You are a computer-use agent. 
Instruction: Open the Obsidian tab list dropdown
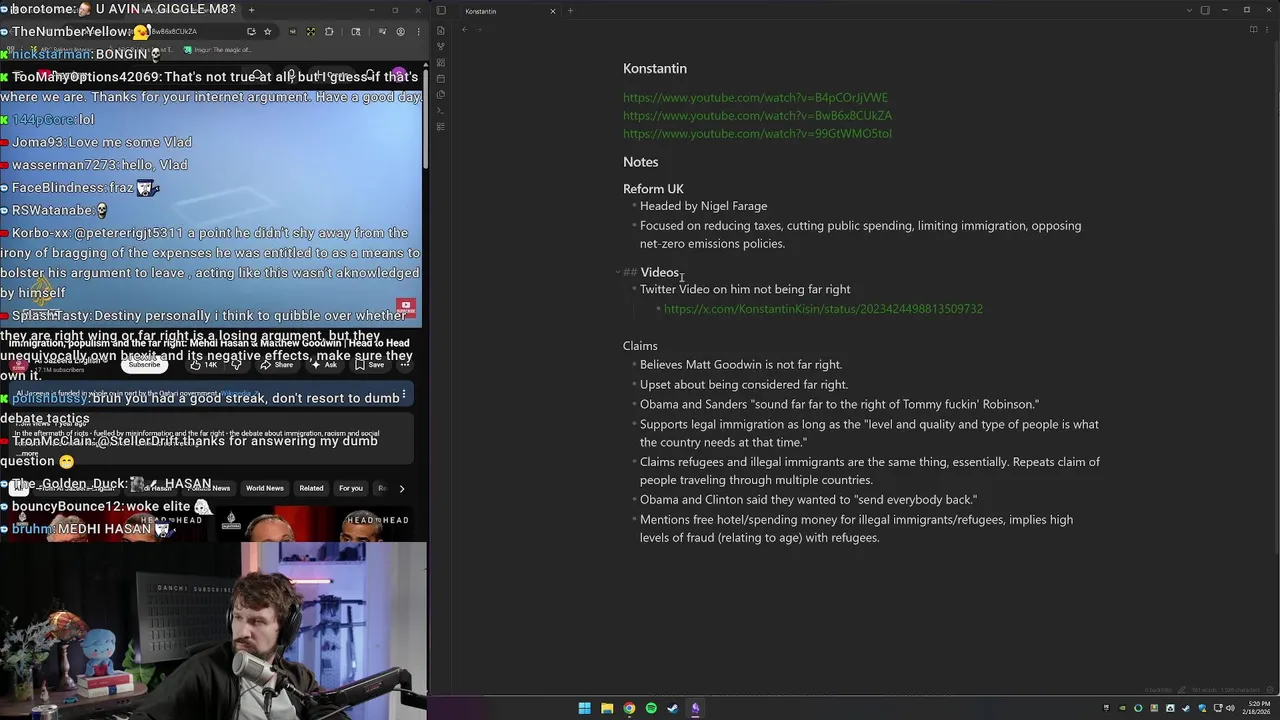(1189, 11)
